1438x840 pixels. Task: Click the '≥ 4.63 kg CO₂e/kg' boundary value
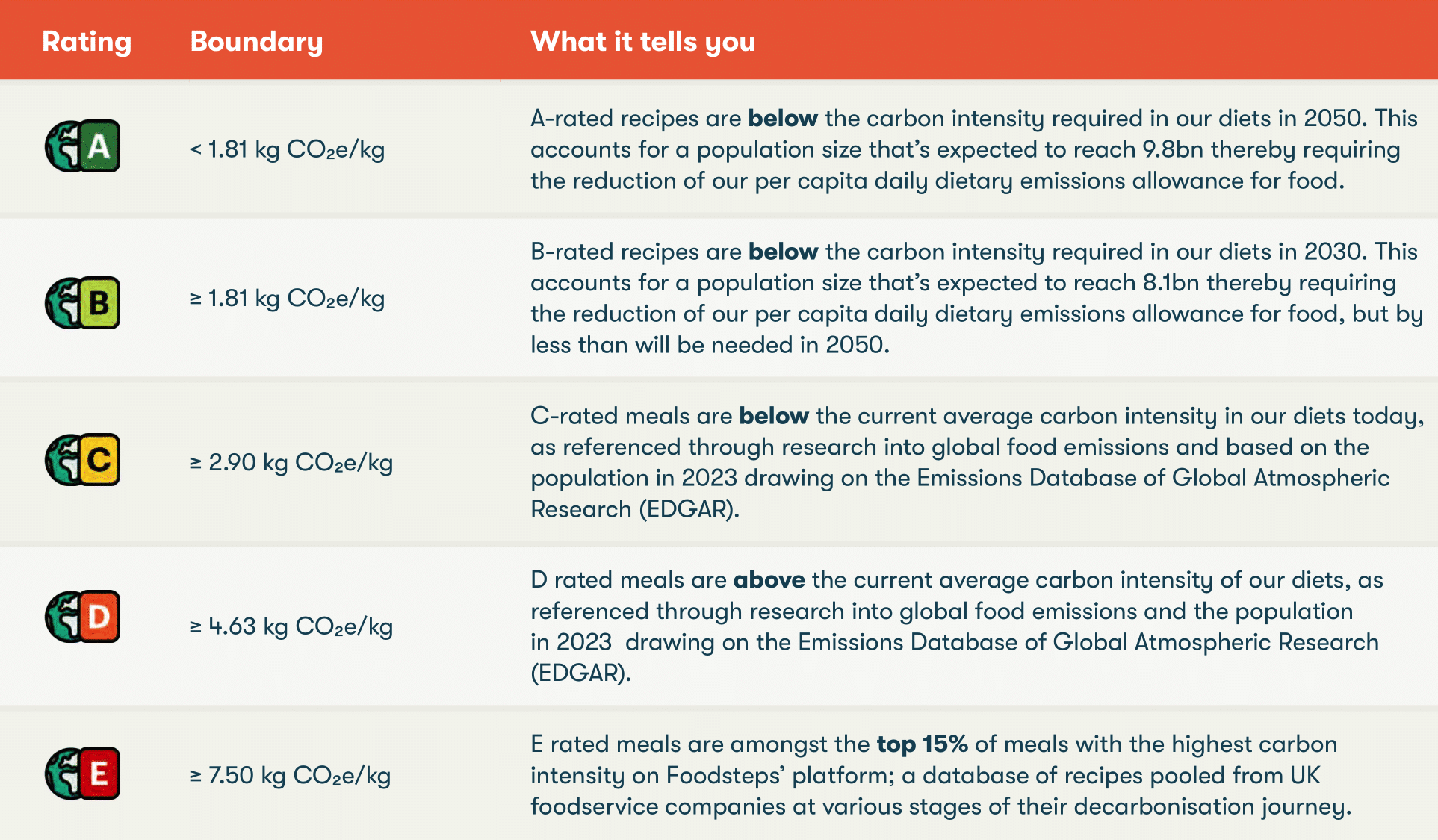pos(291,626)
